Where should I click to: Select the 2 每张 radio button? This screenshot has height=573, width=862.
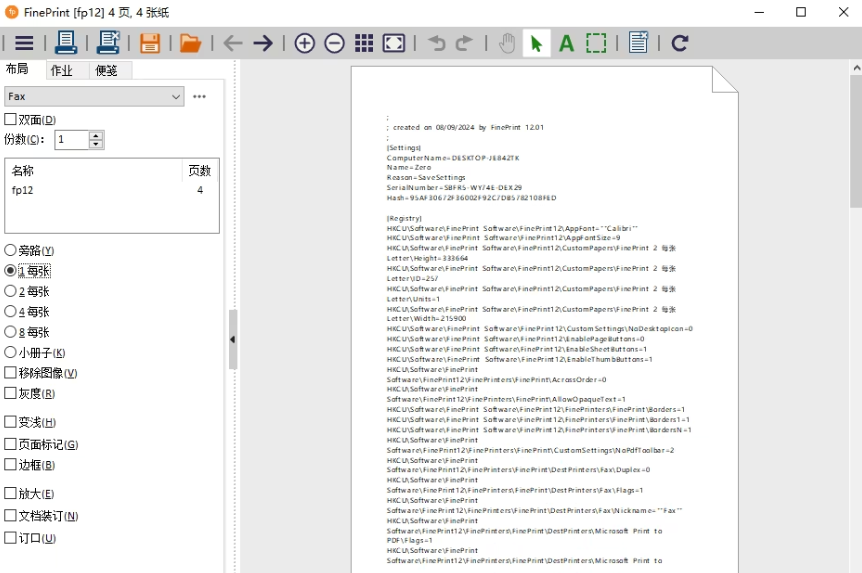(x=10, y=291)
